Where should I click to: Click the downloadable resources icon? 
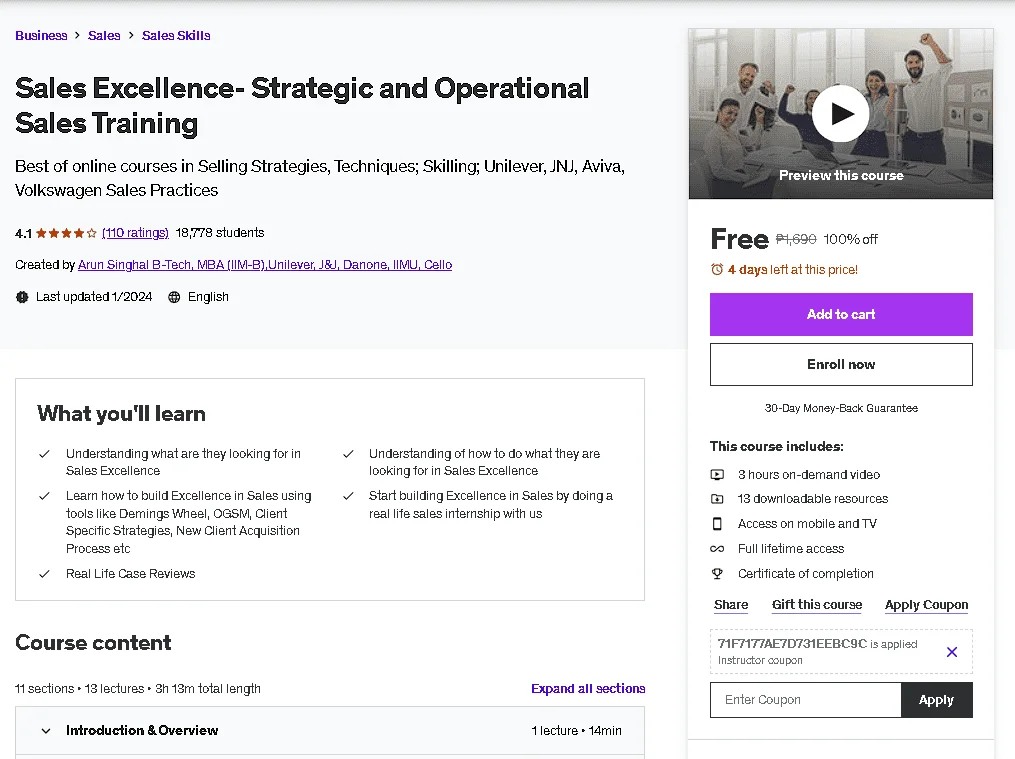[x=717, y=499]
